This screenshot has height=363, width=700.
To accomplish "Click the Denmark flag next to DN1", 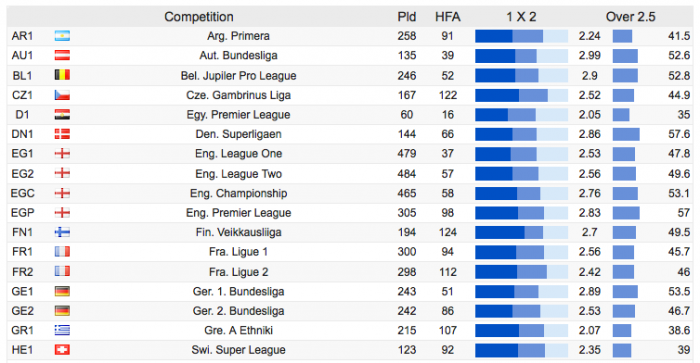I will [x=62, y=134].
